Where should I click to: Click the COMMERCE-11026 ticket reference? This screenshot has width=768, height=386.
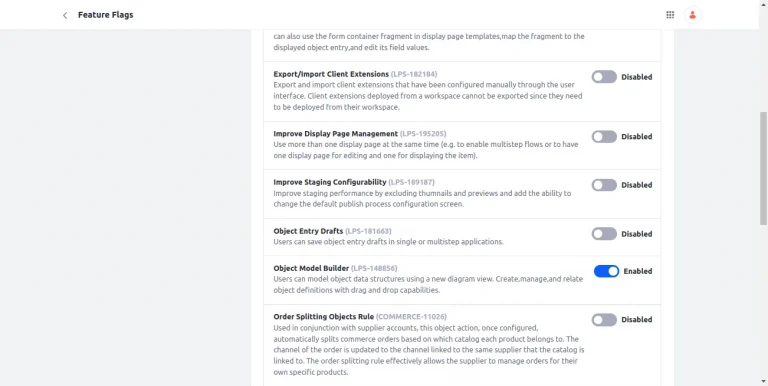(411, 317)
